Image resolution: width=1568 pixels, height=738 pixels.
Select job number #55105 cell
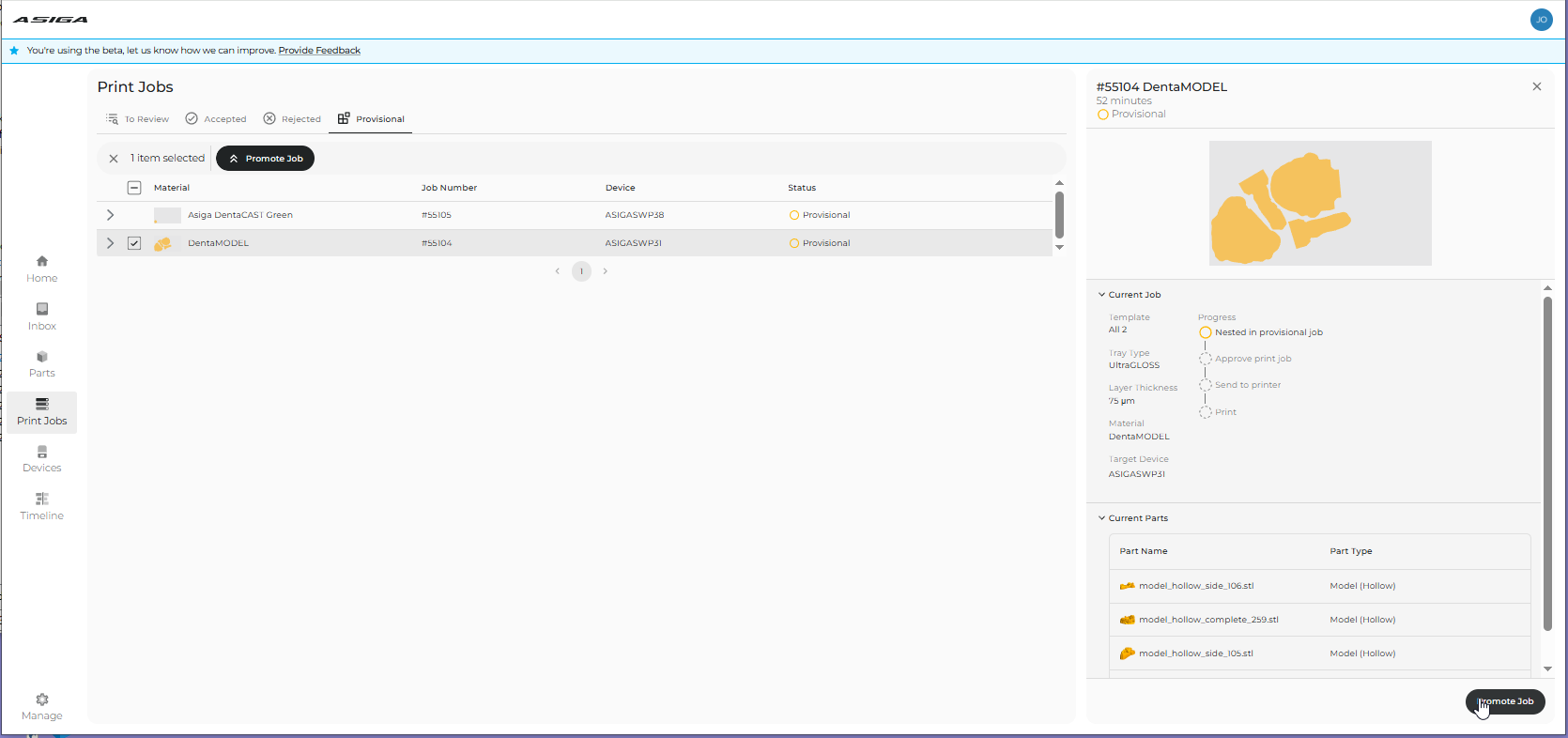click(437, 215)
